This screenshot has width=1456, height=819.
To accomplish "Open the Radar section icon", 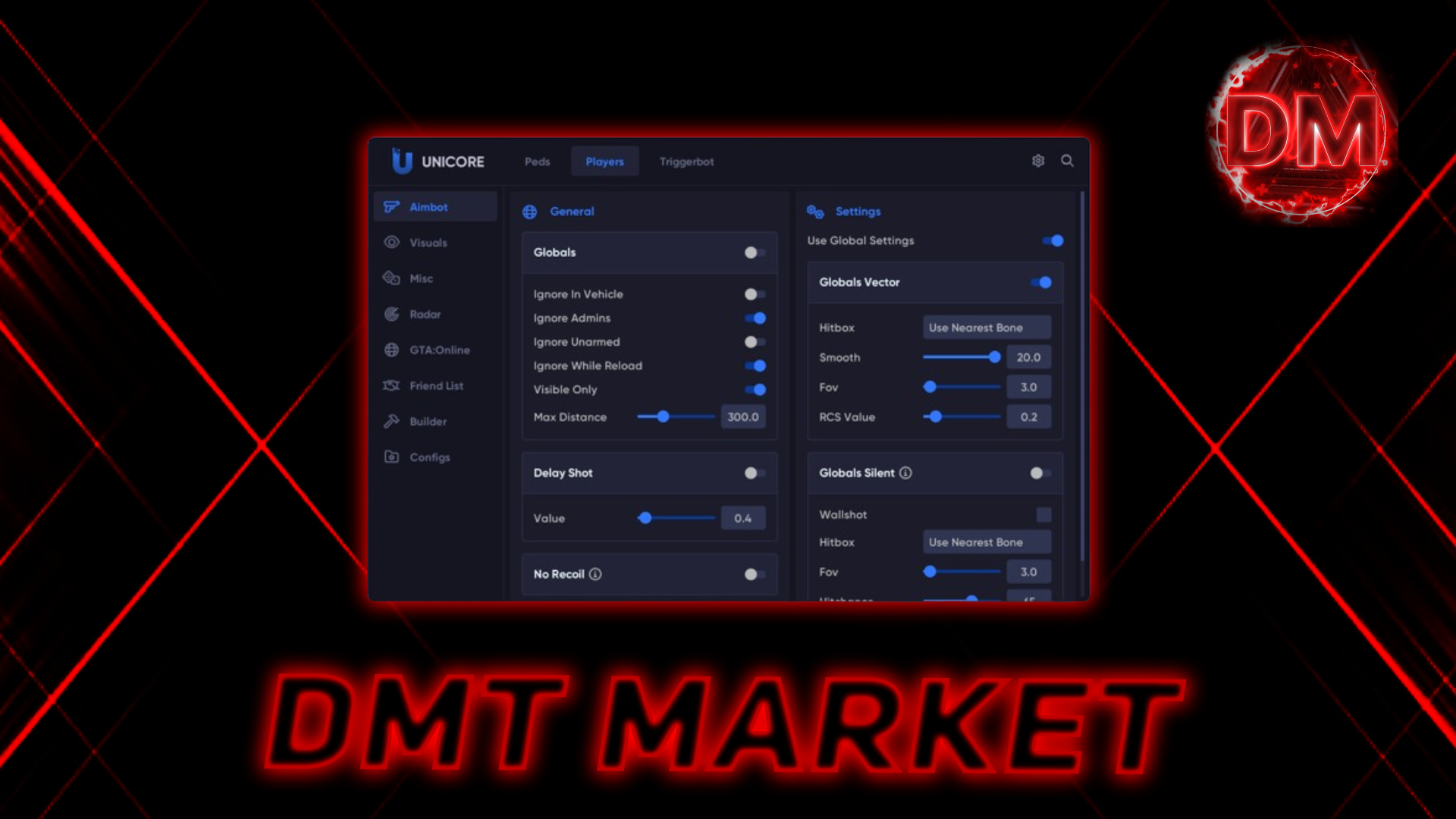I will [391, 314].
